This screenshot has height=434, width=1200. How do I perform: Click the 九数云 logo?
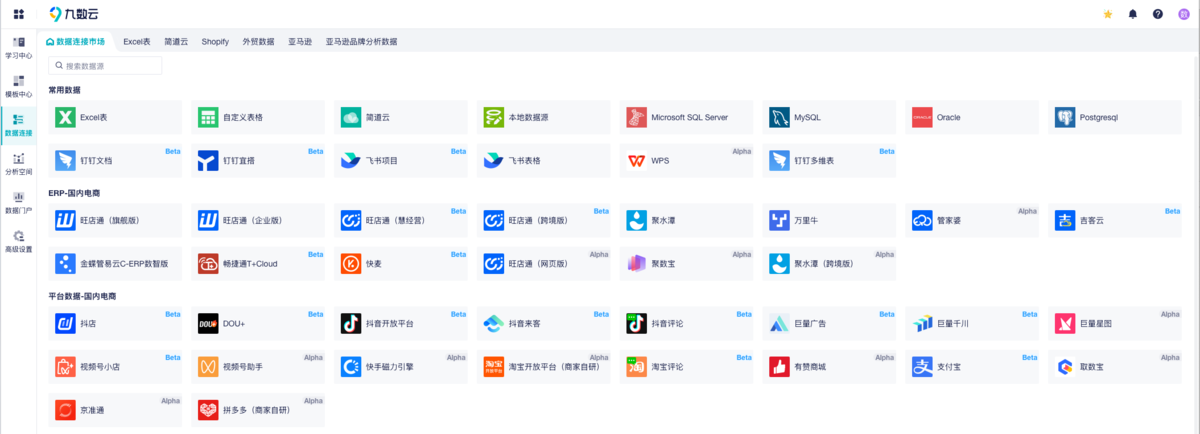(x=73, y=14)
